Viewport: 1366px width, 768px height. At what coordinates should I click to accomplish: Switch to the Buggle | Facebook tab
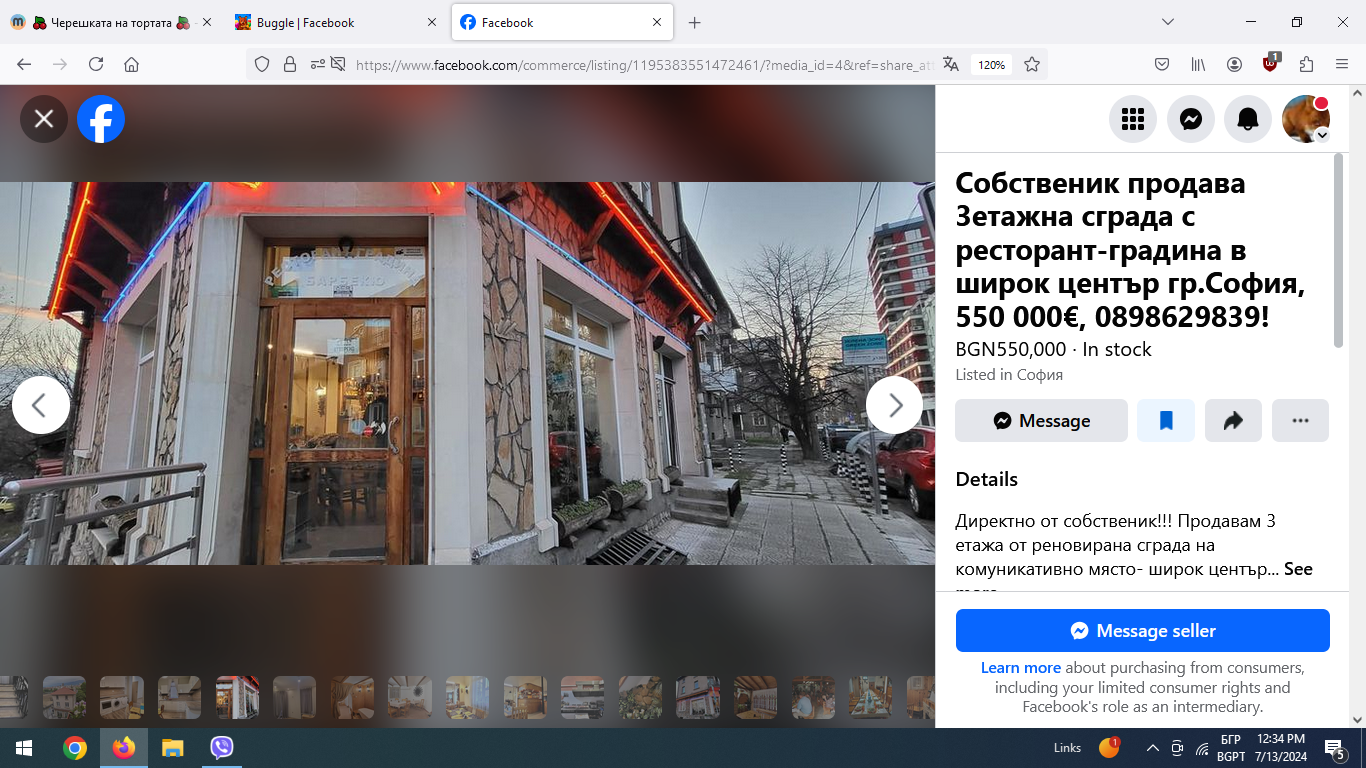(328, 22)
